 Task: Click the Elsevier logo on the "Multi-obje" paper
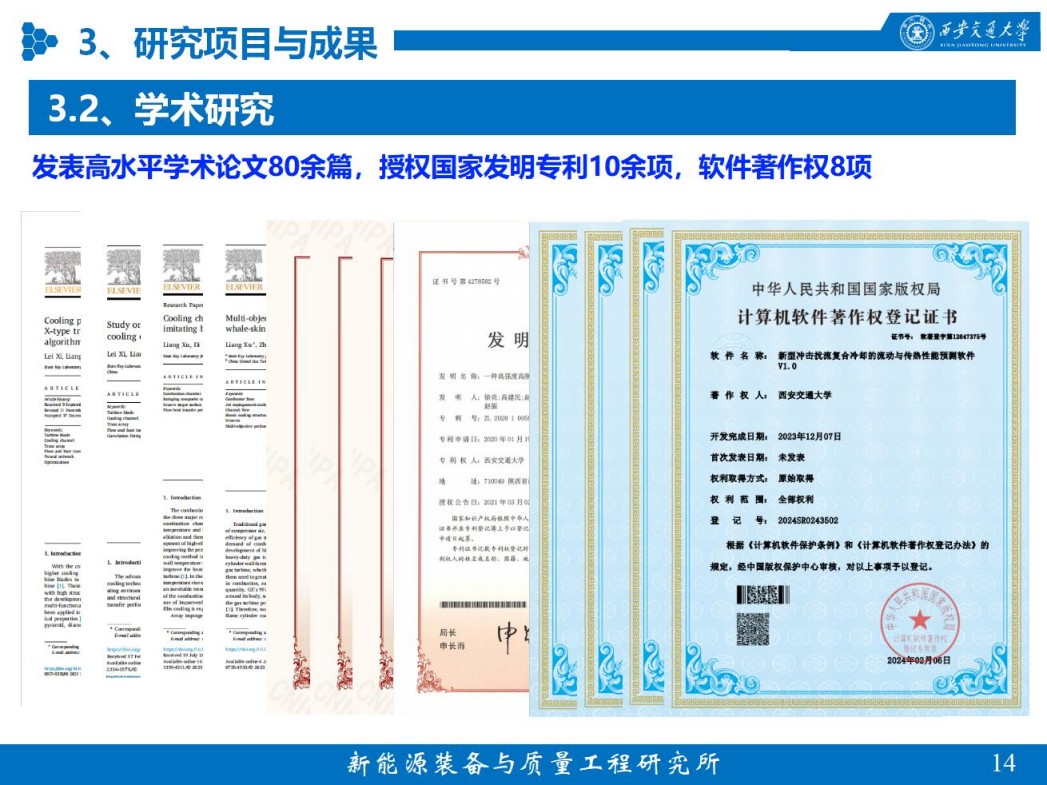click(x=243, y=271)
